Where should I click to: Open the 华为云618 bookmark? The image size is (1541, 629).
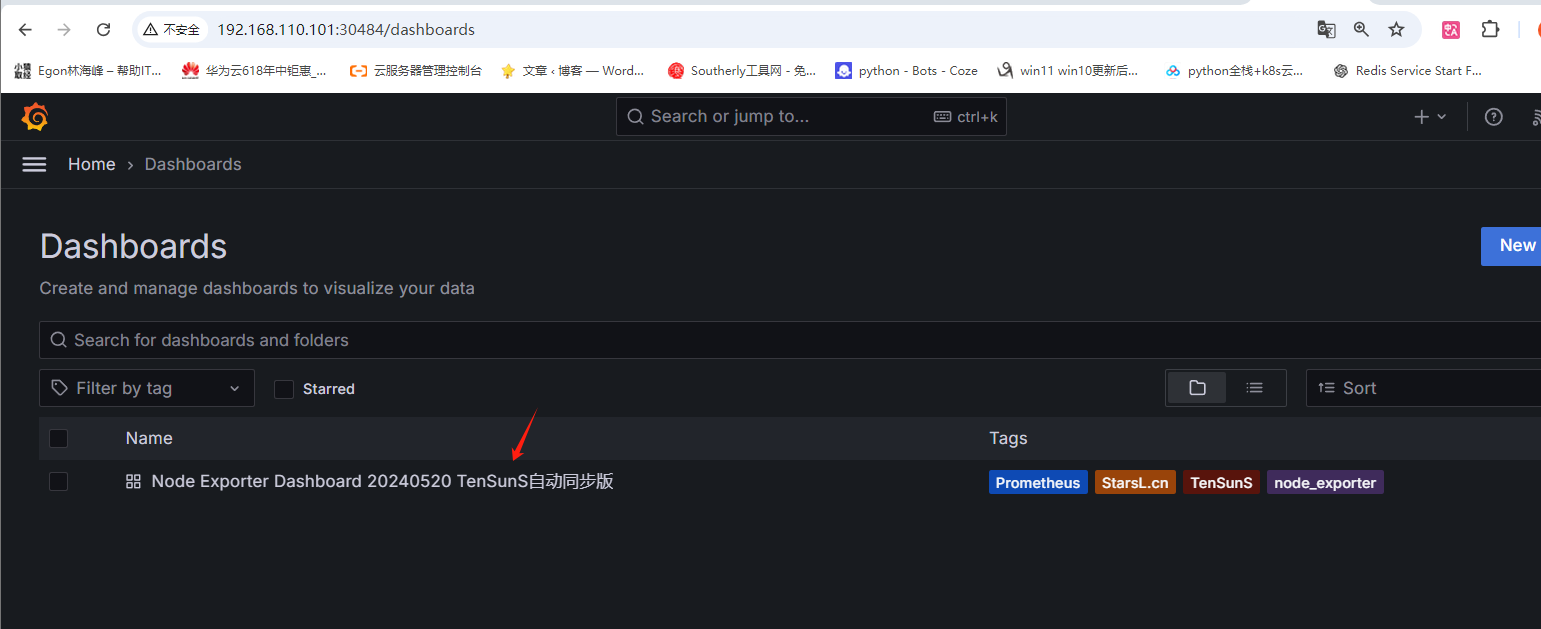pos(254,71)
